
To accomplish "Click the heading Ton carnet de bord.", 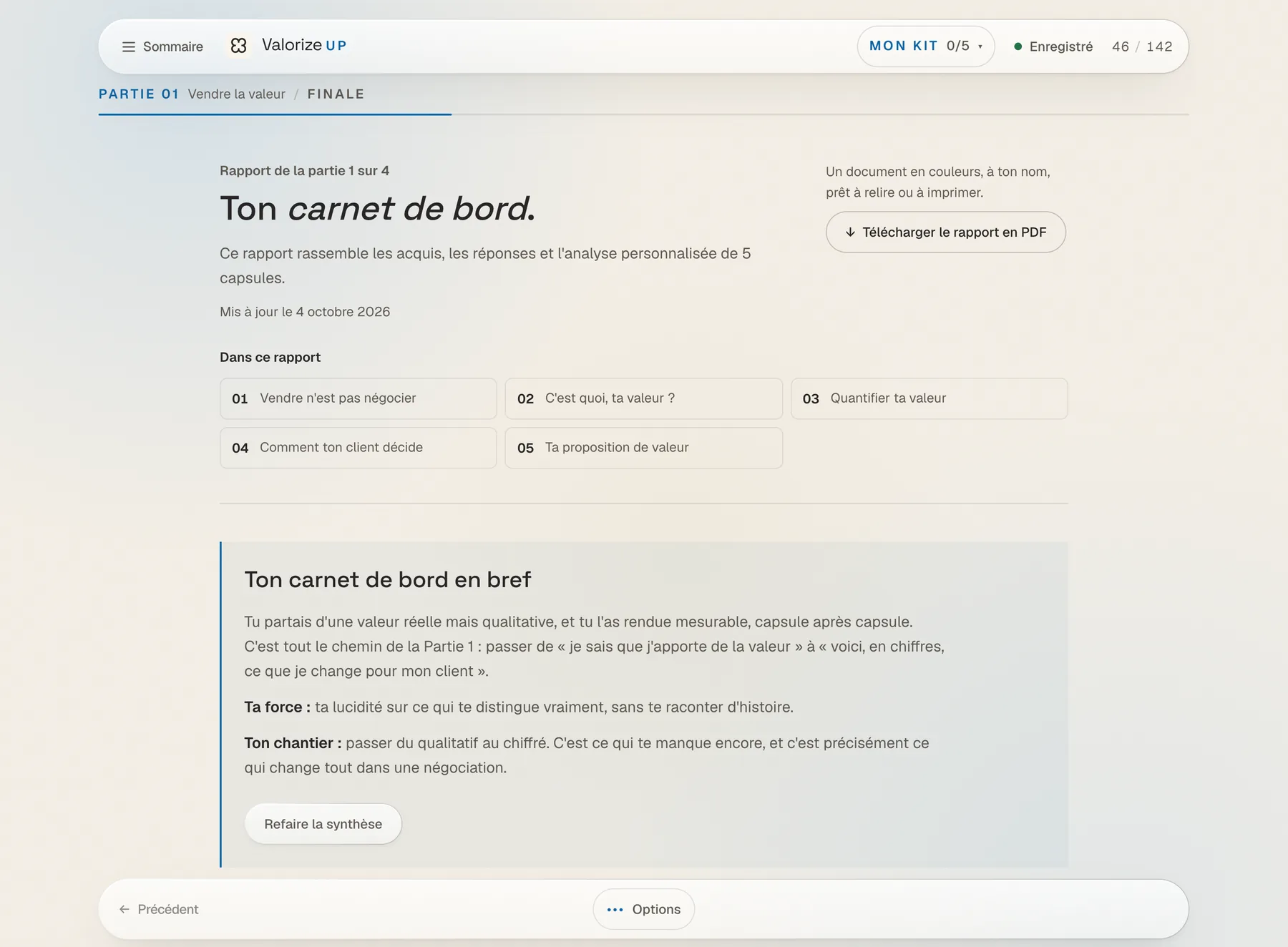I will tap(378, 209).
